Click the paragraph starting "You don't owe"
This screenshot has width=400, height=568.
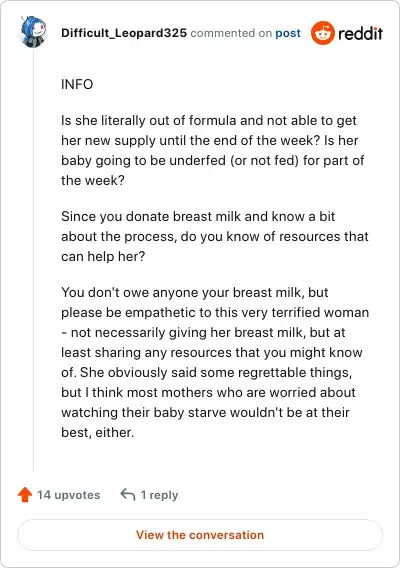click(215, 362)
